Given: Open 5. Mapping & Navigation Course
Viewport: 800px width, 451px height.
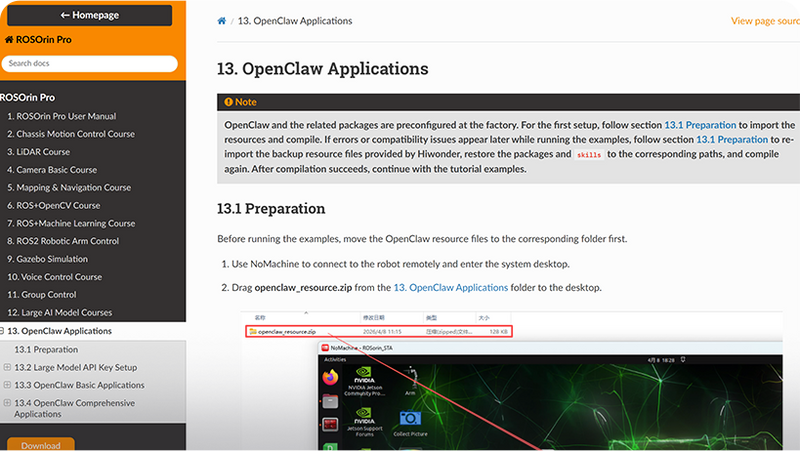Looking at the screenshot, I should pos(69,188).
